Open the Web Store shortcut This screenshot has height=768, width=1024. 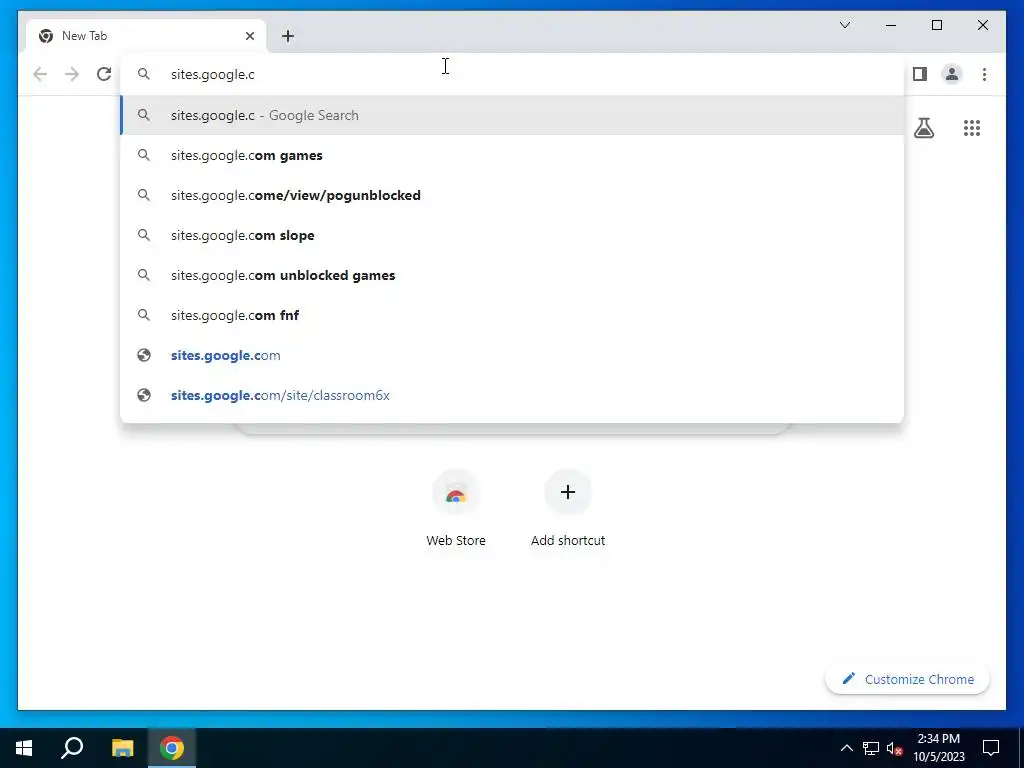(x=456, y=509)
